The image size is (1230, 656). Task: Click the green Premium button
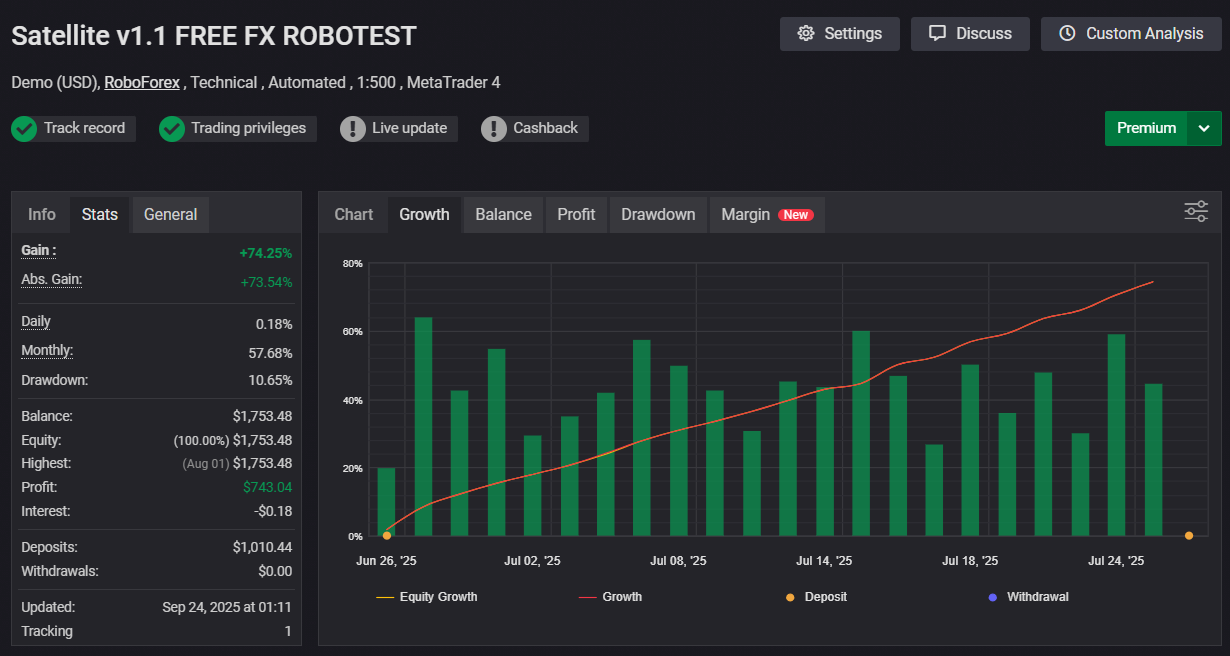[x=1146, y=128]
